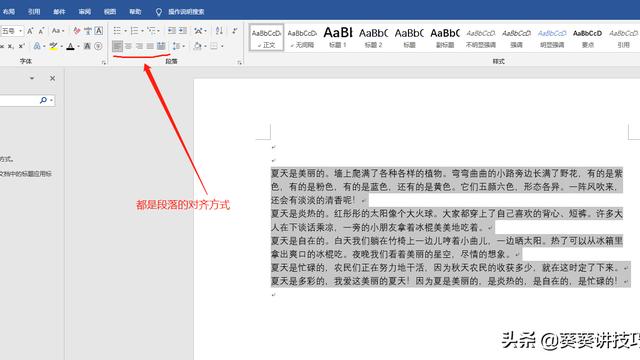
Task: Apply the 正文 style
Action: [267, 38]
